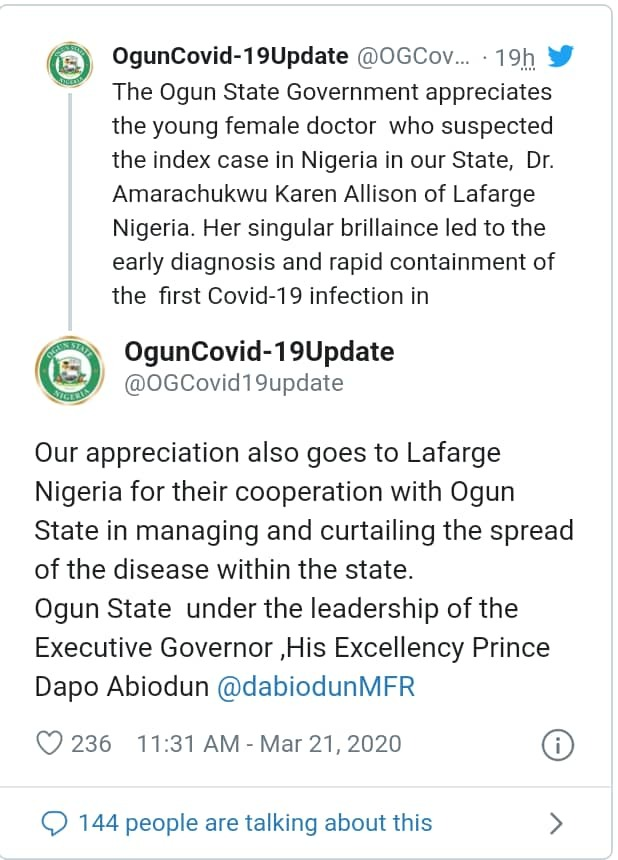
Task: Open the 19h timestamp link
Action: point(514,58)
